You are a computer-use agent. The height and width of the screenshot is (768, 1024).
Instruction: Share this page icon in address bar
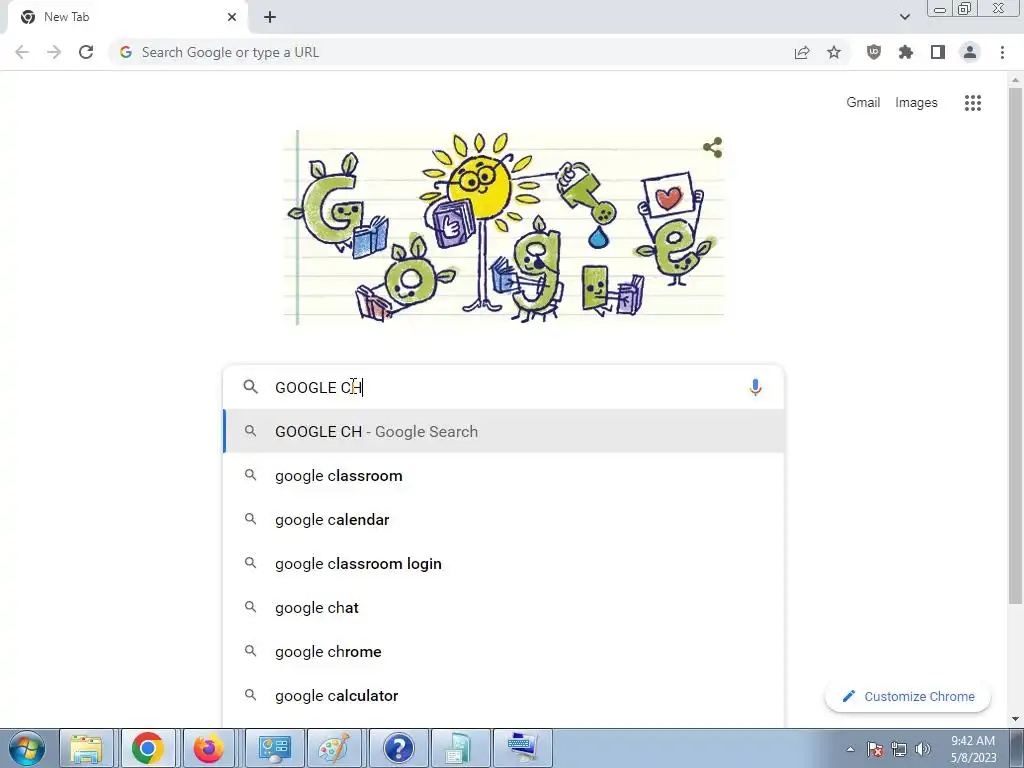[x=802, y=52]
